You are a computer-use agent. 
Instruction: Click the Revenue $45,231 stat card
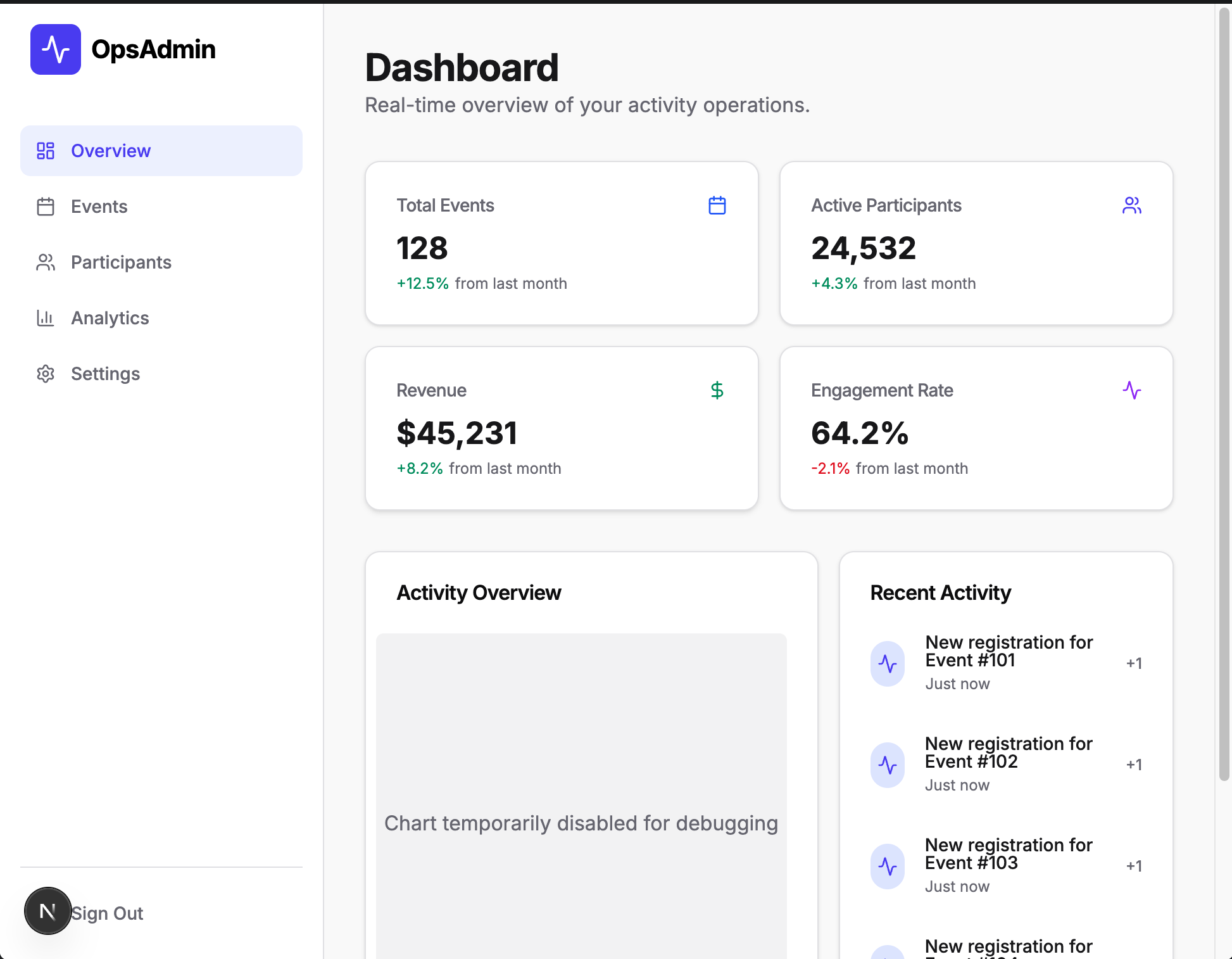pyautogui.click(x=562, y=428)
